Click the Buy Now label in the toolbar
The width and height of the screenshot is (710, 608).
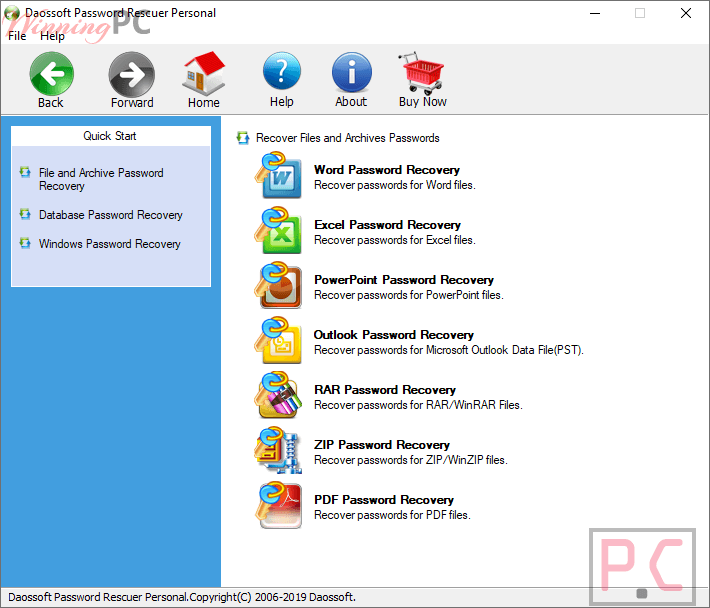(423, 102)
